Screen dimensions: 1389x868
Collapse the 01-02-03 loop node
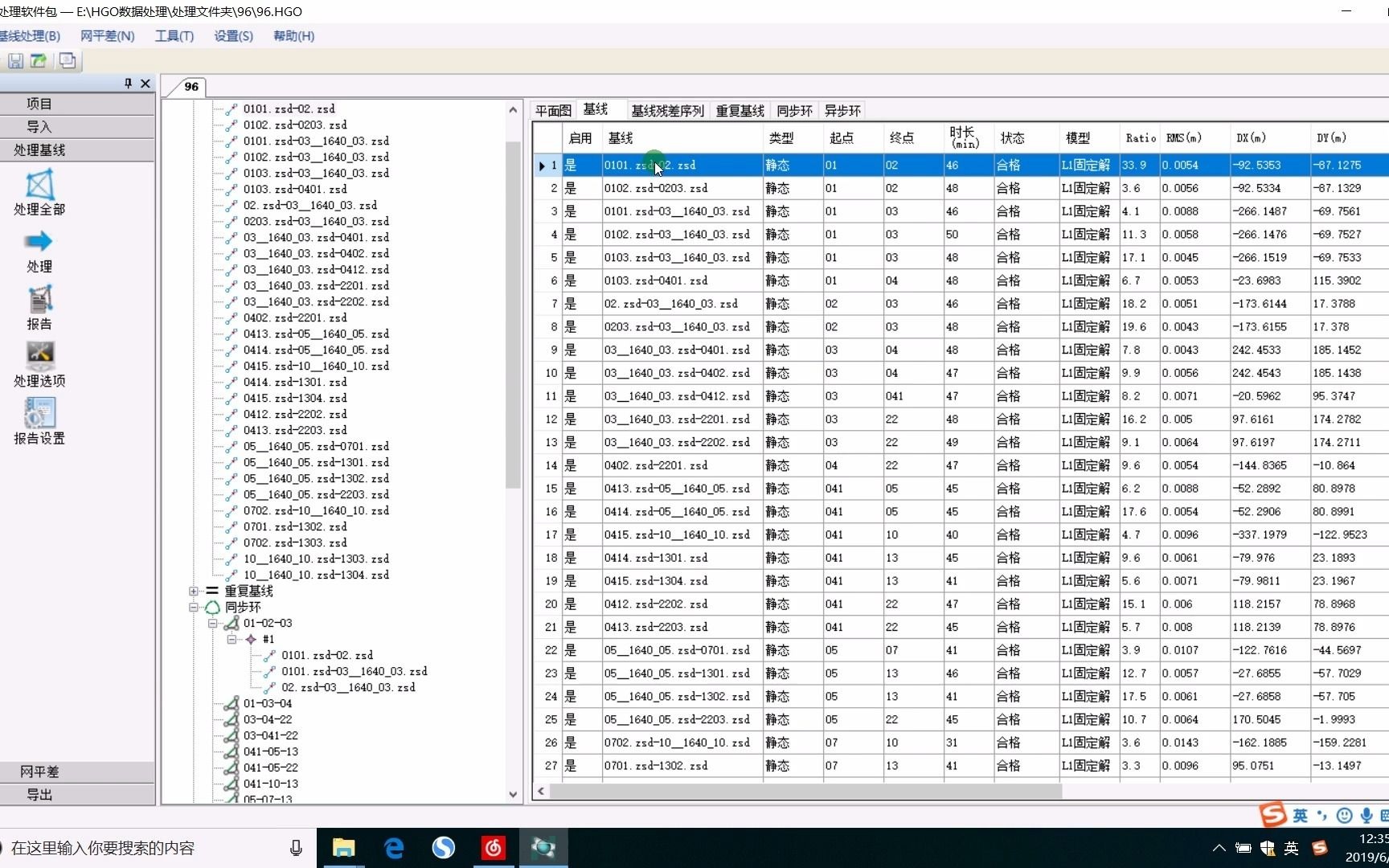click(213, 624)
